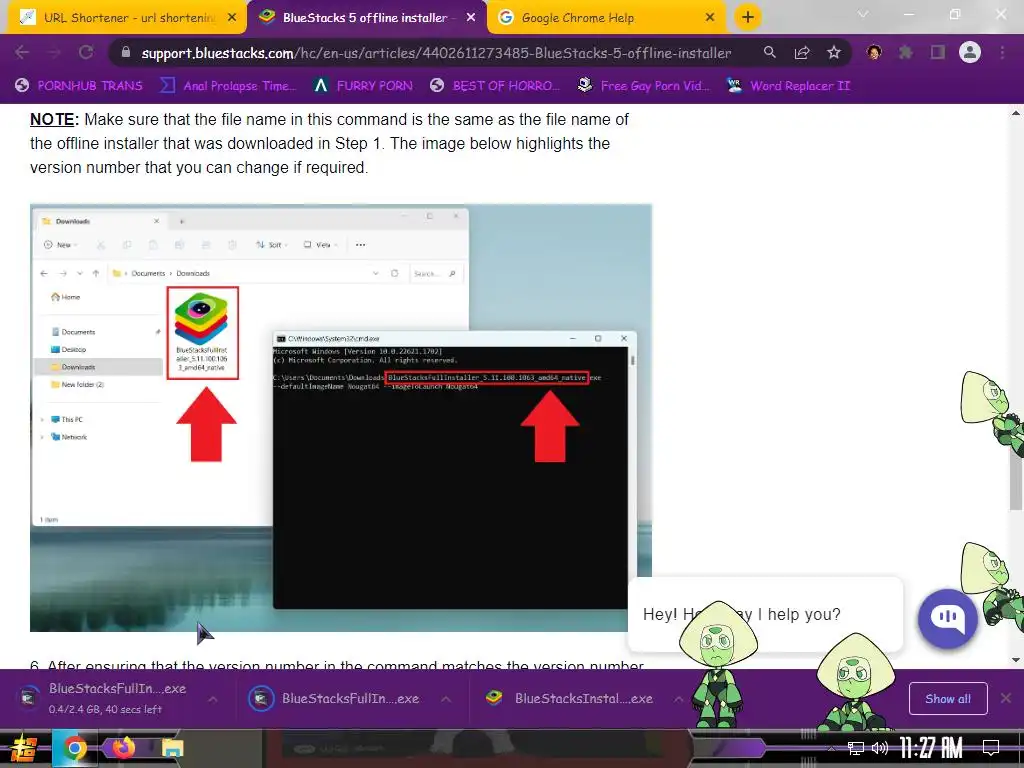The image size is (1024, 768).
Task: Click scrollbar down arrow
Action: pyautogui.click(x=1016, y=660)
